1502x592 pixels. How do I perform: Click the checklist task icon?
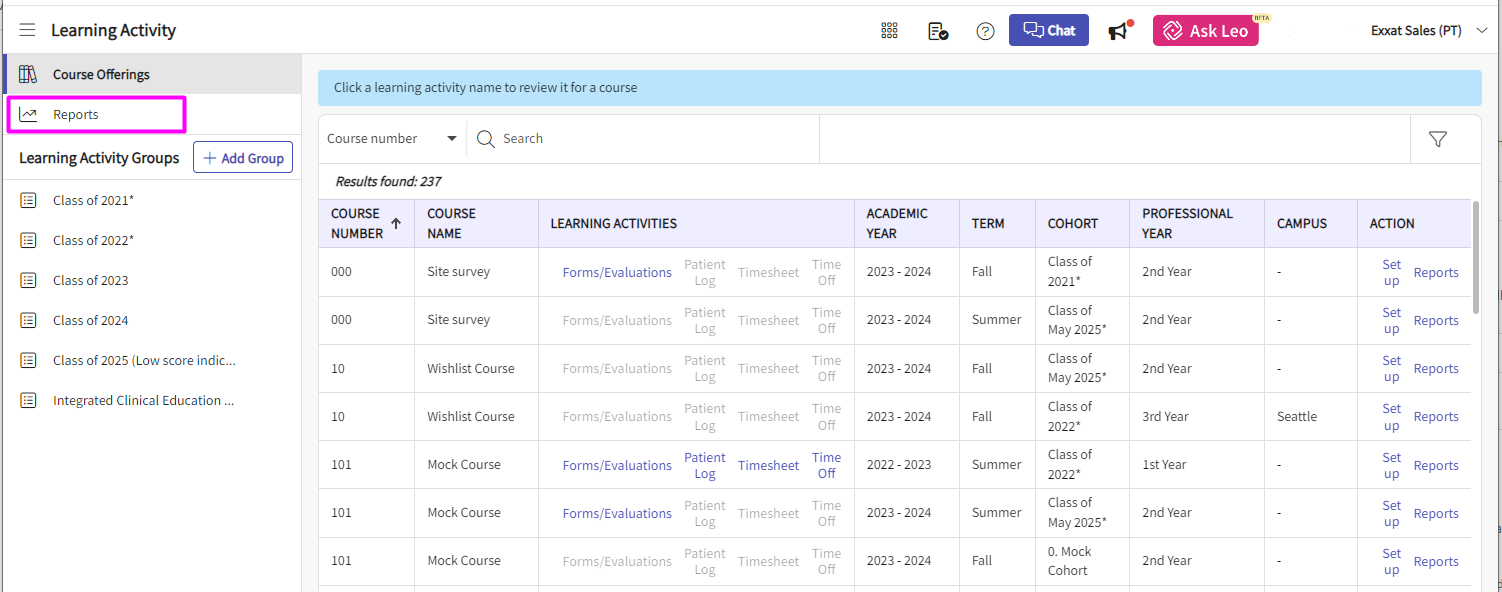pos(937,31)
